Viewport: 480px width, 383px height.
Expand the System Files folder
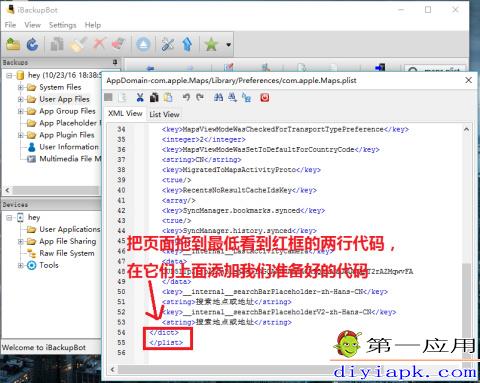21,88
